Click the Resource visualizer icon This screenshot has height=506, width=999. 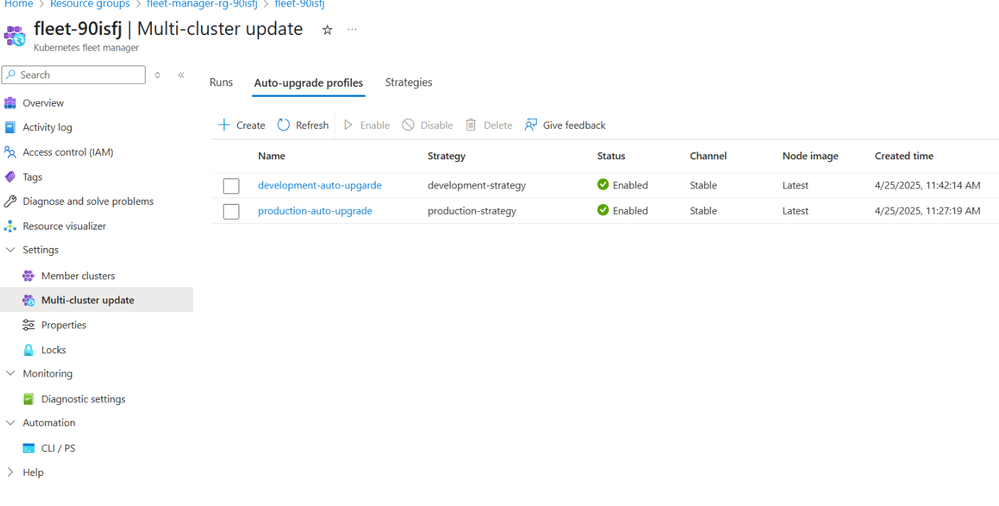click(10, 226)
